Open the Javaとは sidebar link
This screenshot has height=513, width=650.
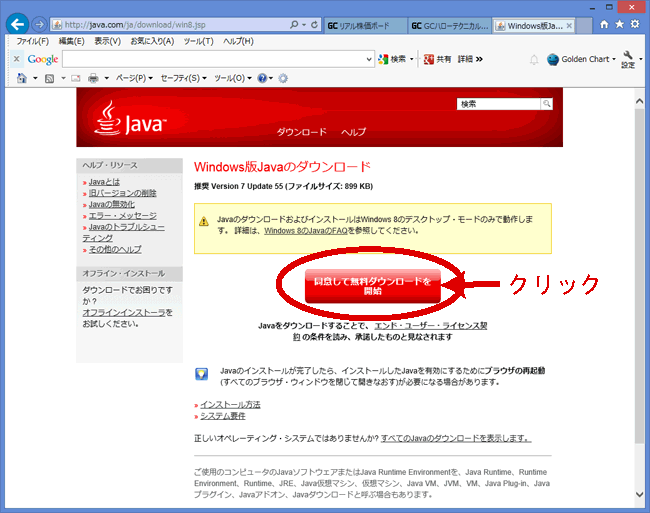[x=104, y=182]
